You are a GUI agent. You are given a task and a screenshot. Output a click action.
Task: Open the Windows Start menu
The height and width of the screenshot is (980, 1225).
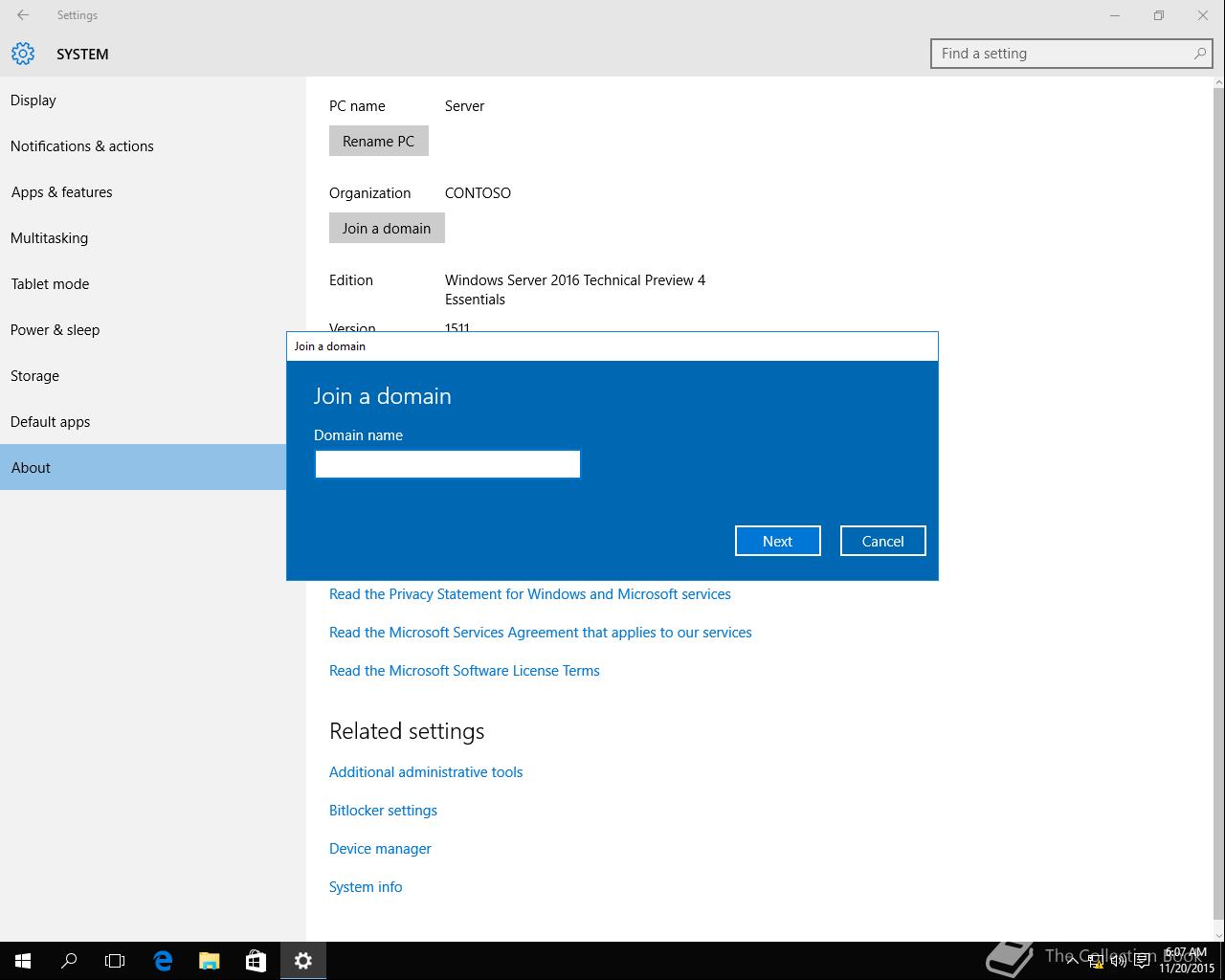[23, 961]
